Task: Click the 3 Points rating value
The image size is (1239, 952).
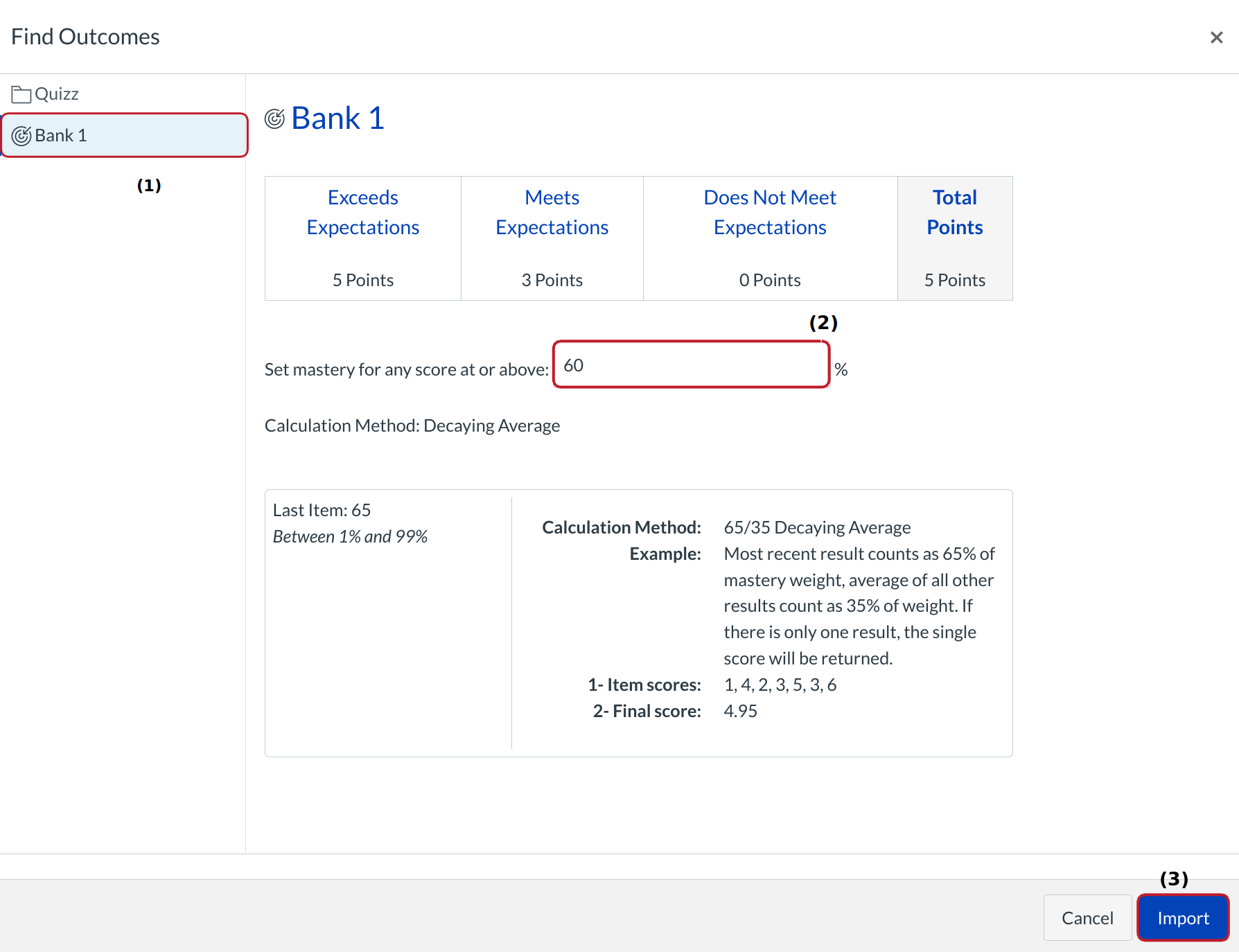Action: pyautogui.click(x=552, y=280)
